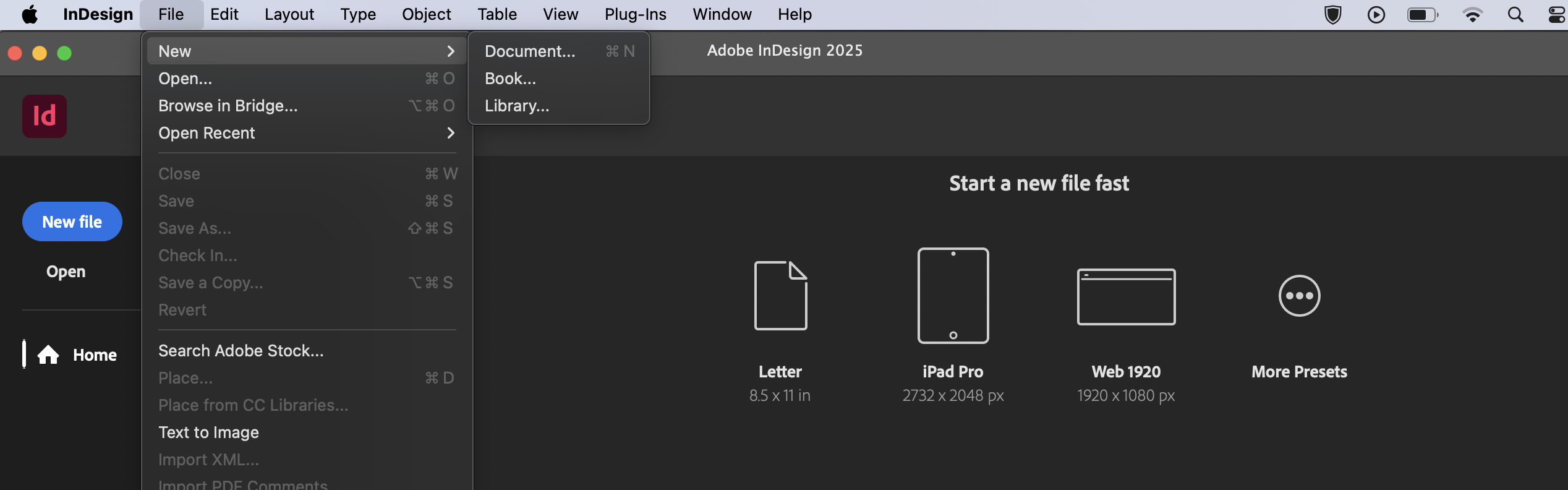Choose Document... from New submenu
The height and width of the screenshot is (490, 1568).
[x=559, y=51]
